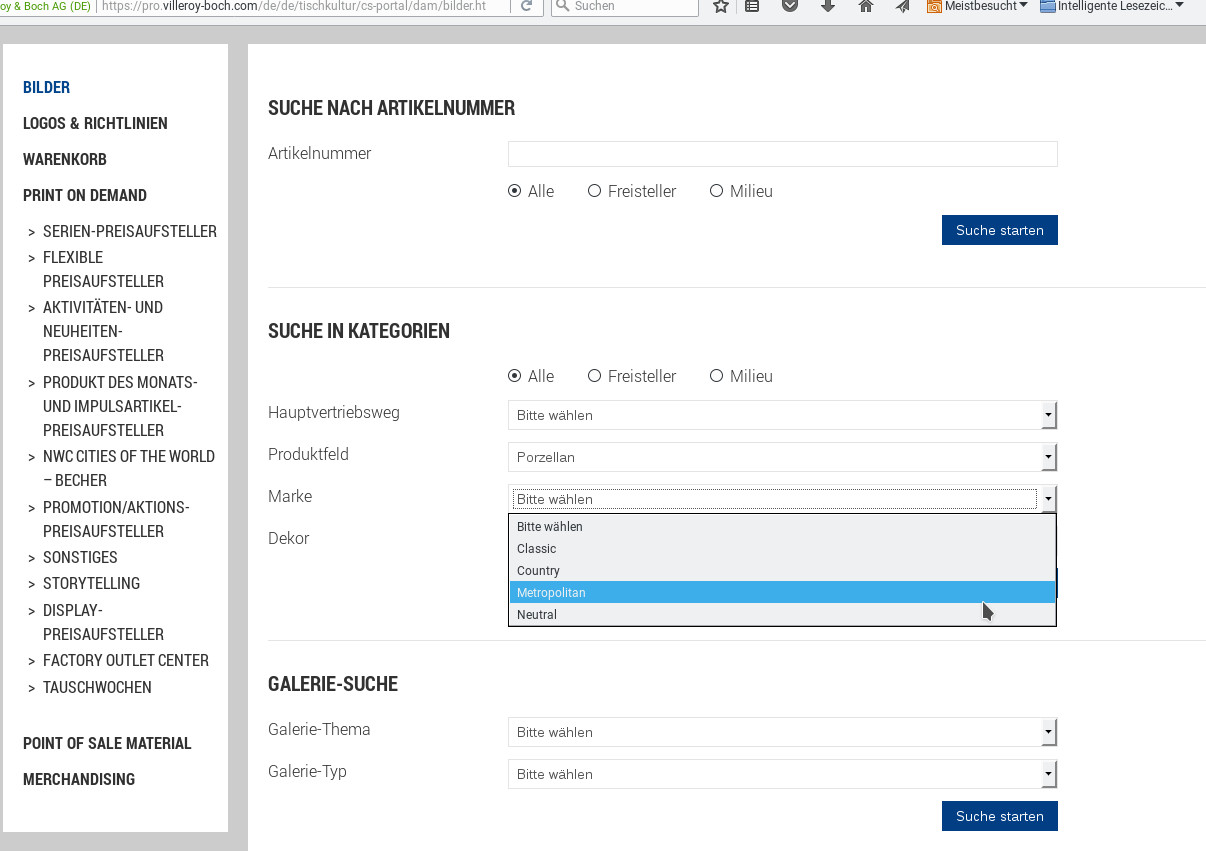This screenshot has height=851, width=1206.
Task: Open the Meistbesucht bookmarks folder
Action: (x=977, y=6)
